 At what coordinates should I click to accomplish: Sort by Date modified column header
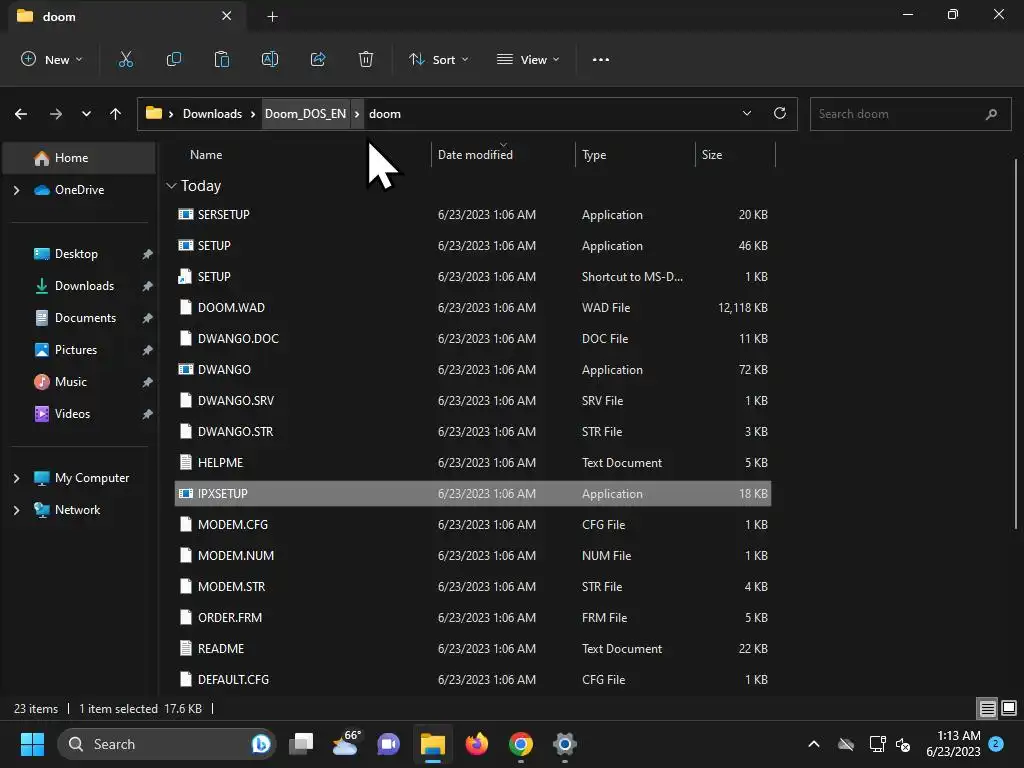(x=475, y=155)
